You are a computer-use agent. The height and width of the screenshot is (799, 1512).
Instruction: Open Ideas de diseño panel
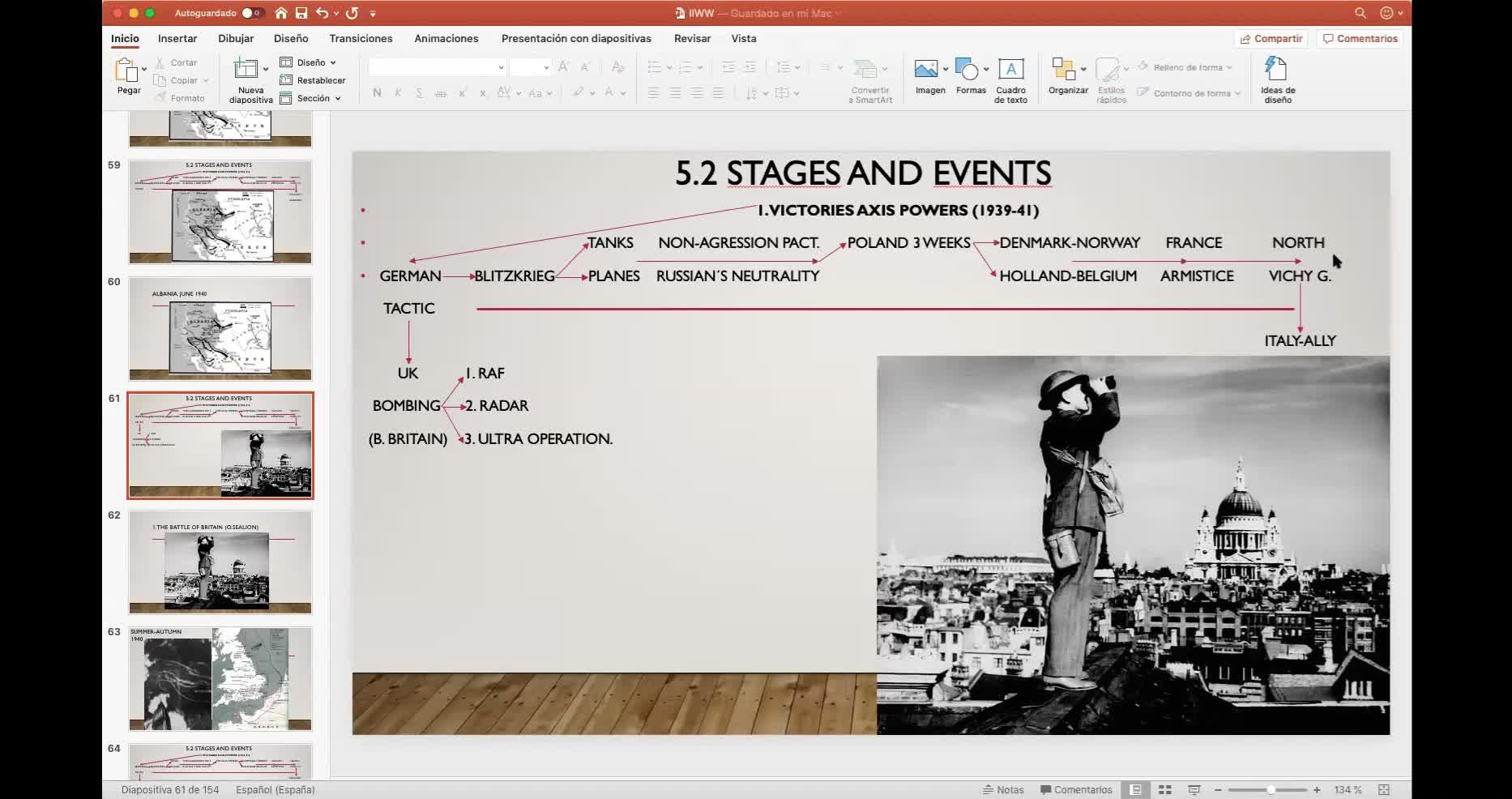[x=1277, y=71]
